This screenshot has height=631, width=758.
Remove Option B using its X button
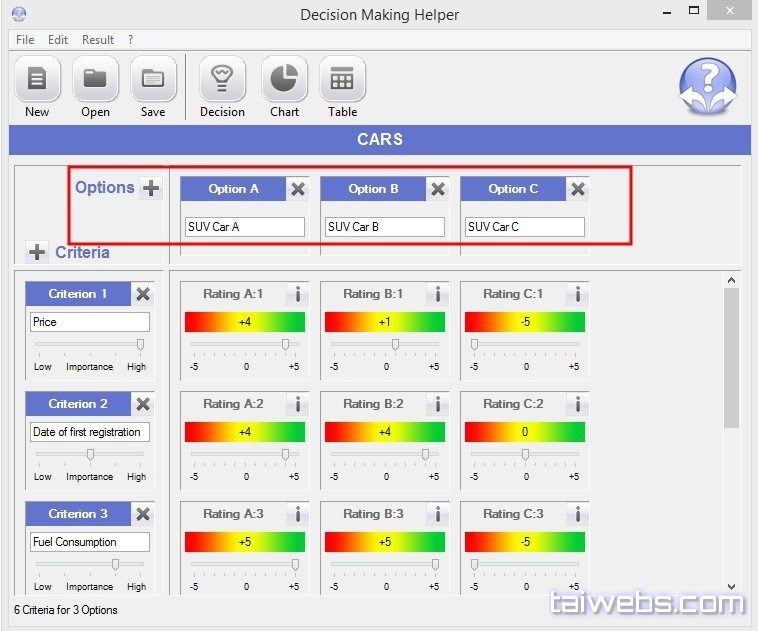click(437, 189)
